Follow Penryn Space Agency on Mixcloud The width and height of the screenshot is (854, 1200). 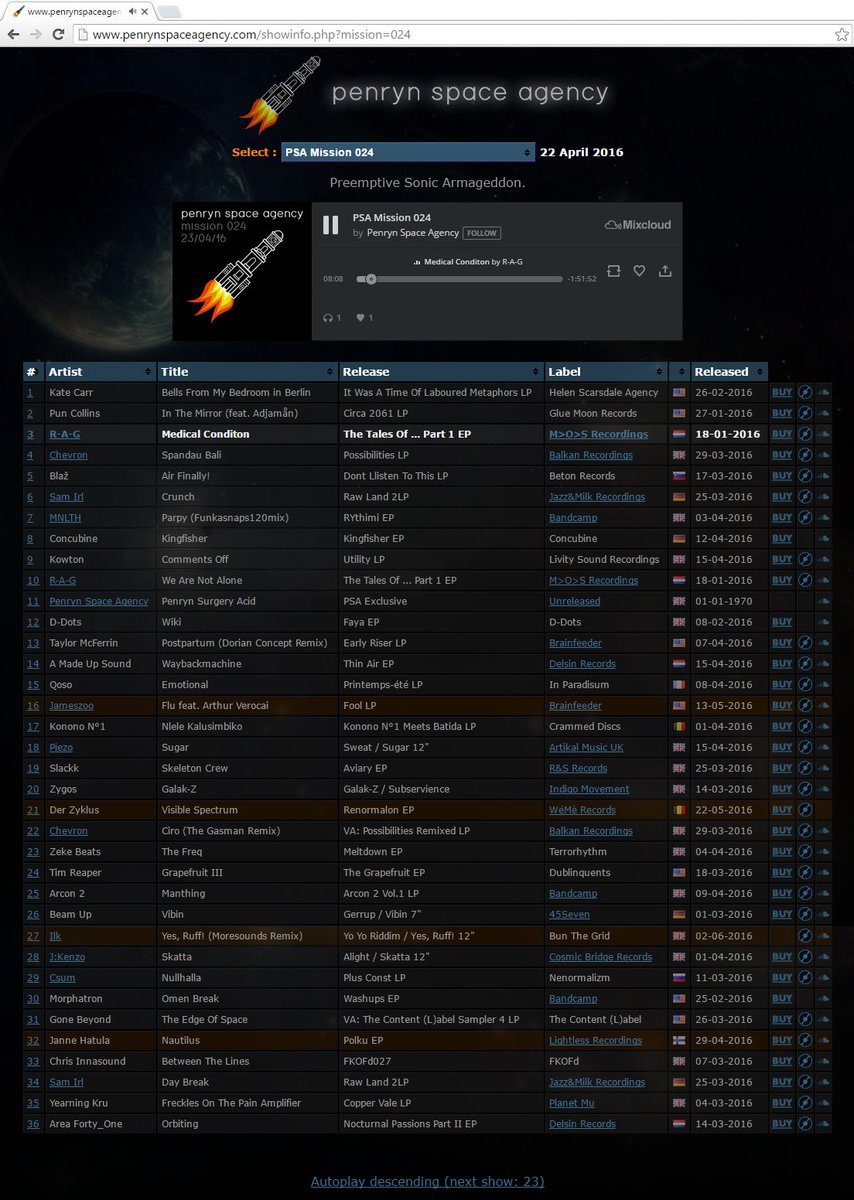(x=482, y=233)
